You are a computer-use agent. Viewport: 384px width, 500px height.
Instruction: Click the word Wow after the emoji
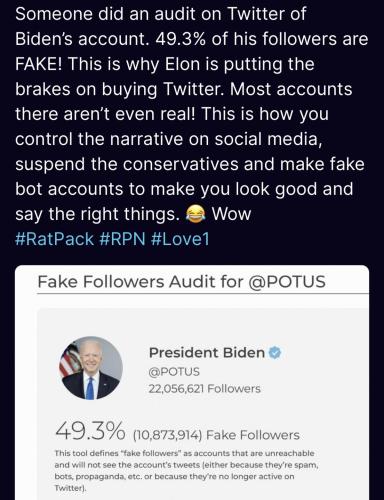click(x=231, y=214)
